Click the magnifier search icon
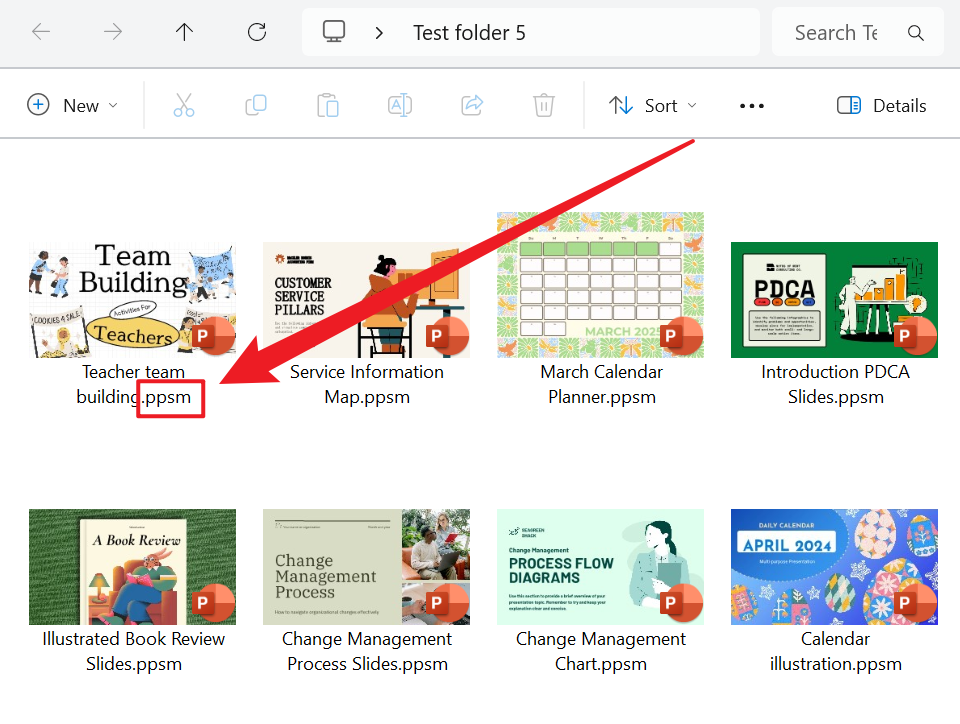 pyautogui.click(x=915, y=32)
